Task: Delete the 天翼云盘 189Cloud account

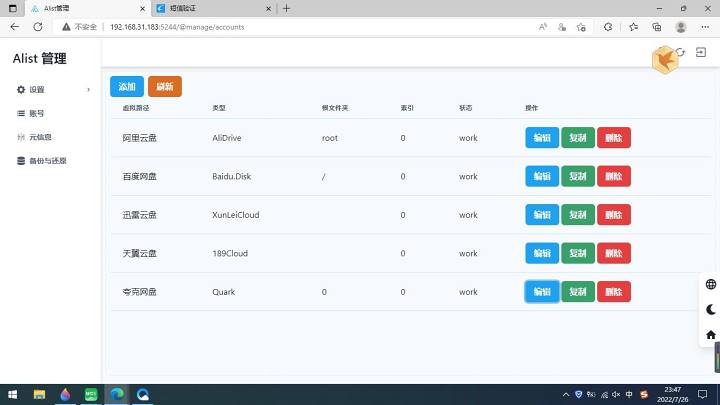Action: (613, 253)
